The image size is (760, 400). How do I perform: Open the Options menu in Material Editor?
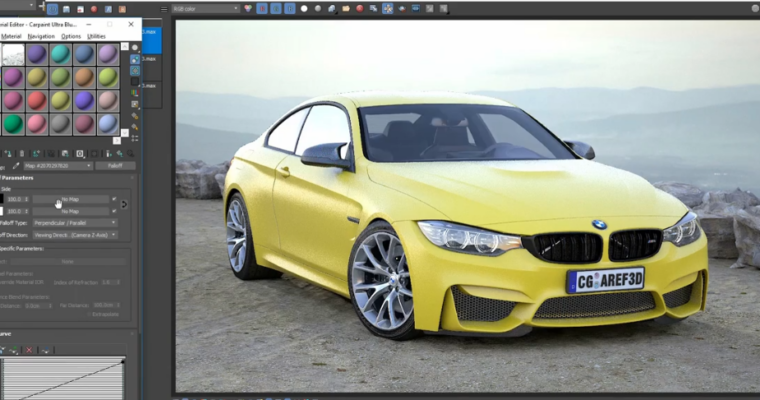[71, 36]
